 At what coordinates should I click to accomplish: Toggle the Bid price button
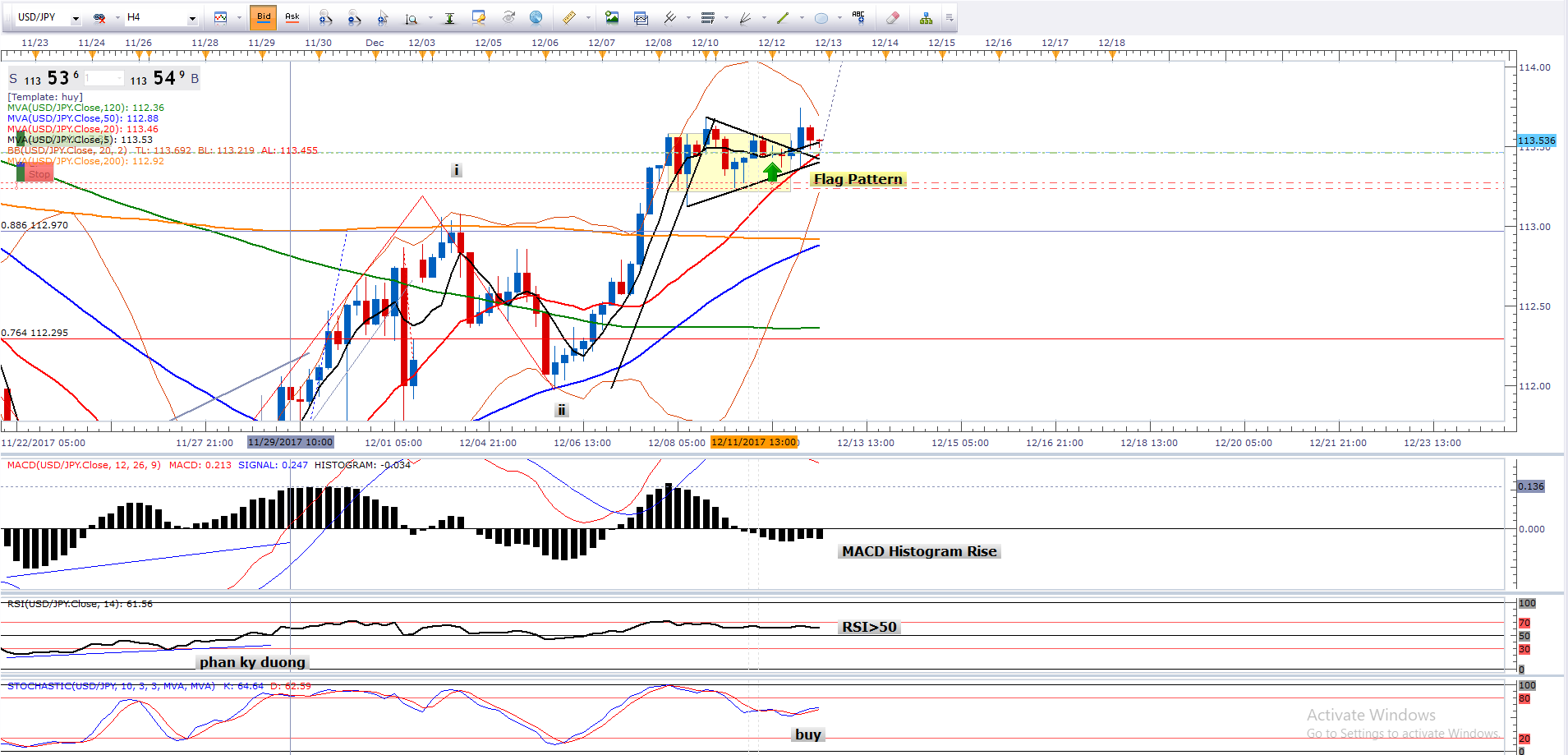(x=264, y=17)
